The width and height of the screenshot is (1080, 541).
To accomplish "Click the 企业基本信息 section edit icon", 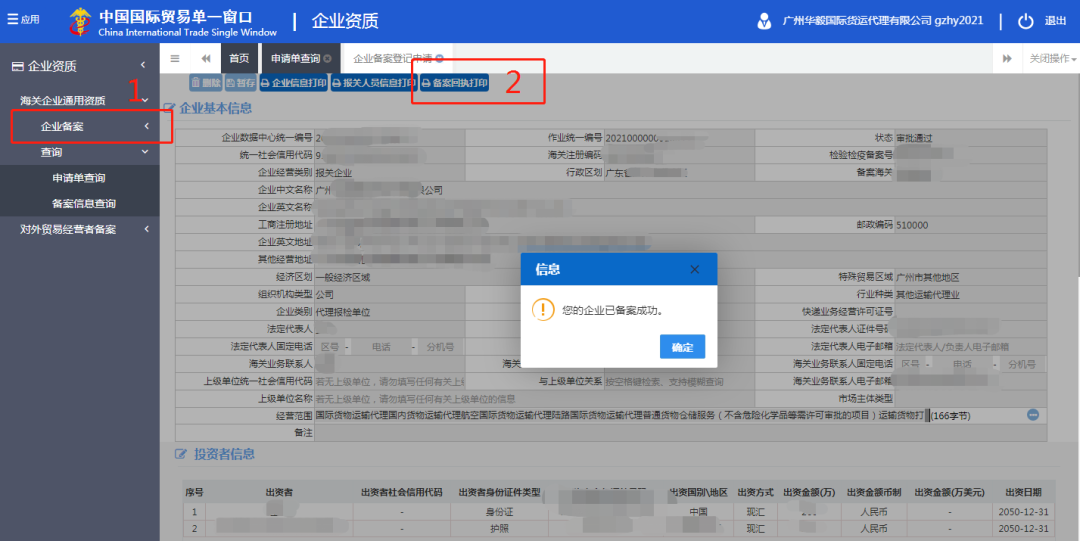I will 169,109.
